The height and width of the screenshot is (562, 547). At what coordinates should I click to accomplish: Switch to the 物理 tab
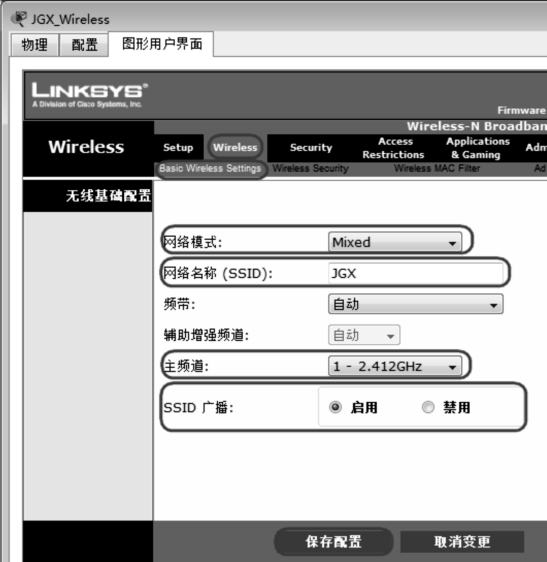pos(35,45)
